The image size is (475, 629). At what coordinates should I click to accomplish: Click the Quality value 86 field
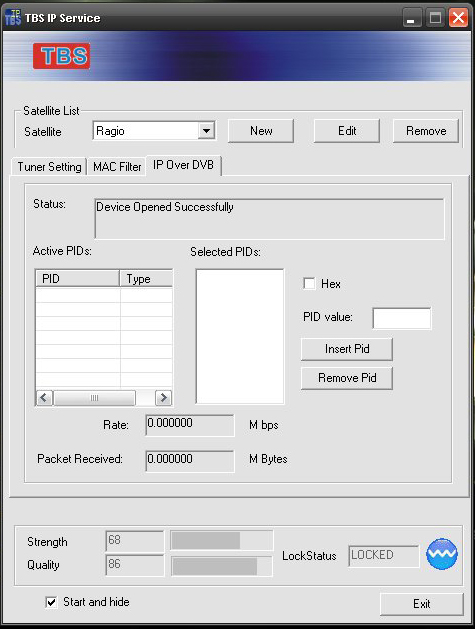[x=135, y=565]
